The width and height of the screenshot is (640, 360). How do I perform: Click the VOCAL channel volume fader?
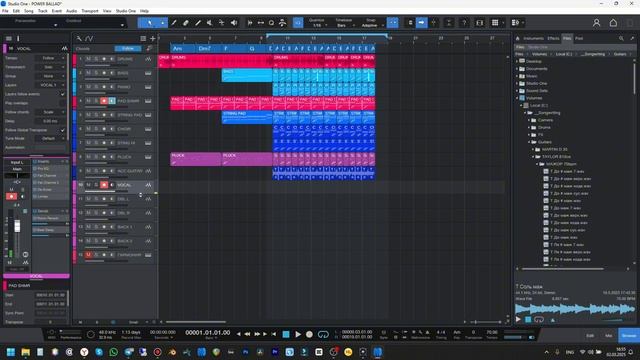pos(17,226)
